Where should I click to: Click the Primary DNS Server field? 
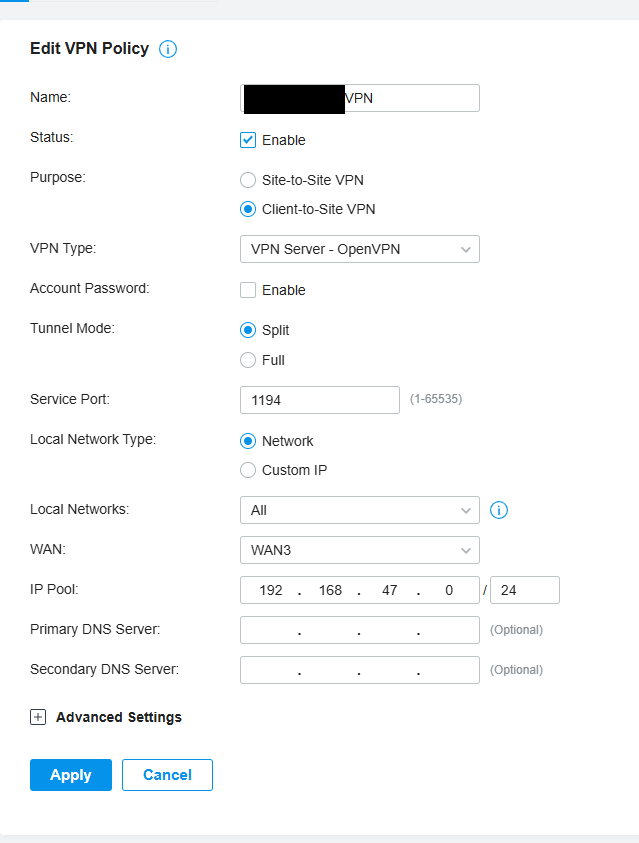[360, 630]
